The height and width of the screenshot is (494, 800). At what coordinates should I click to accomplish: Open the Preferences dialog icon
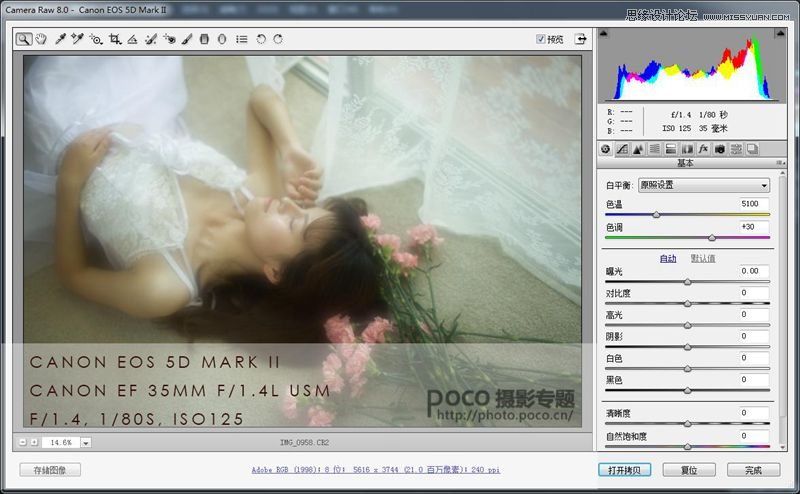242,39
